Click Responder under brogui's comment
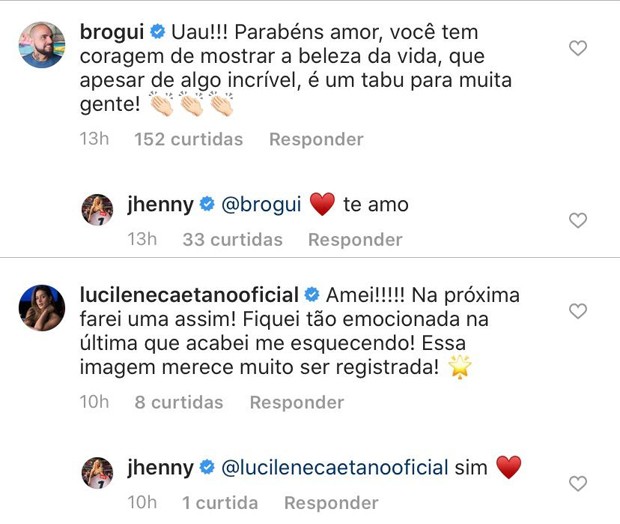 [x=316, y=140]
